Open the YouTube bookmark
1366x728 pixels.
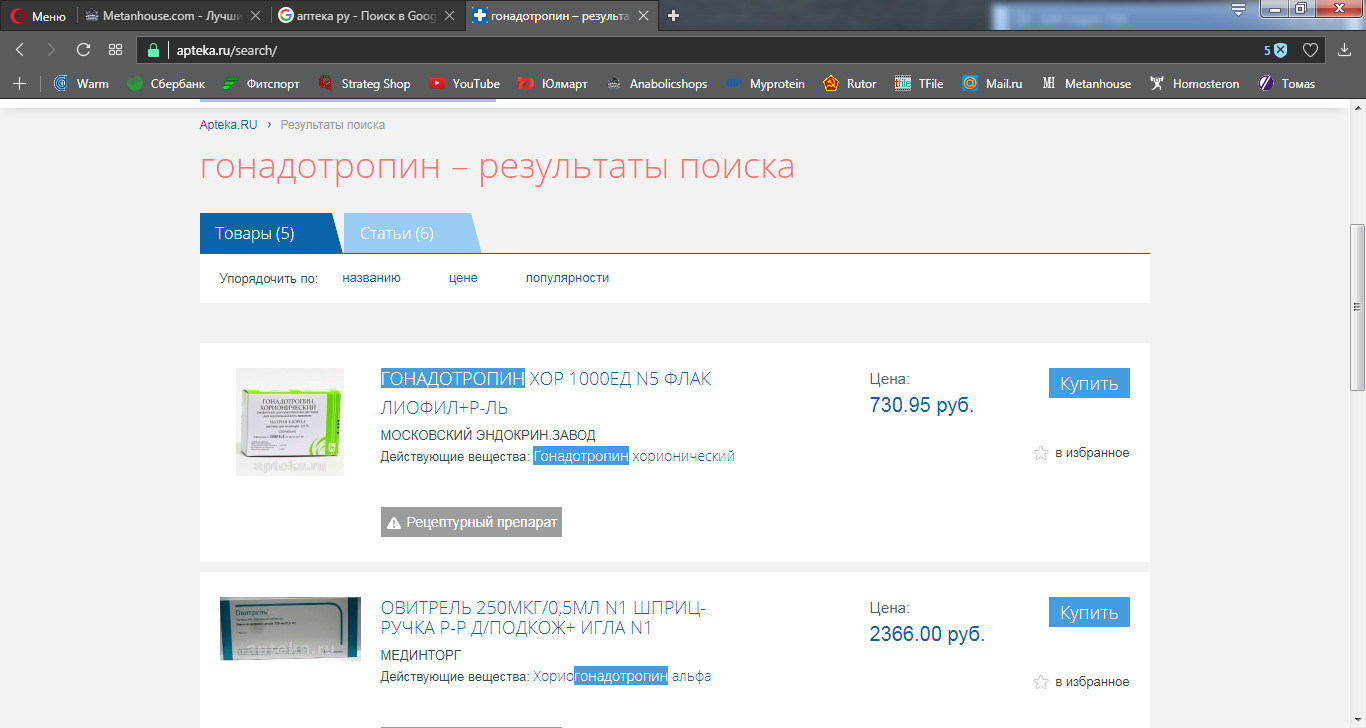[464, 84]
